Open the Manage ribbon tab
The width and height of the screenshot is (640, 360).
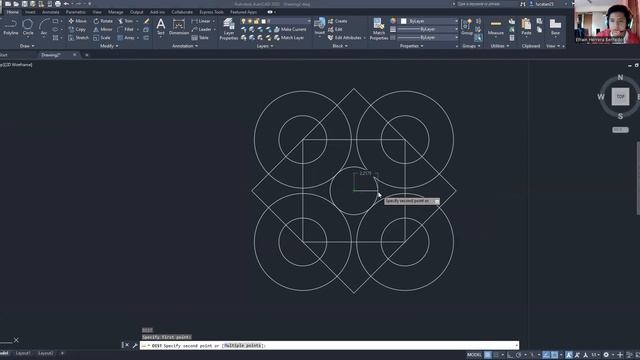click(116, 12)
